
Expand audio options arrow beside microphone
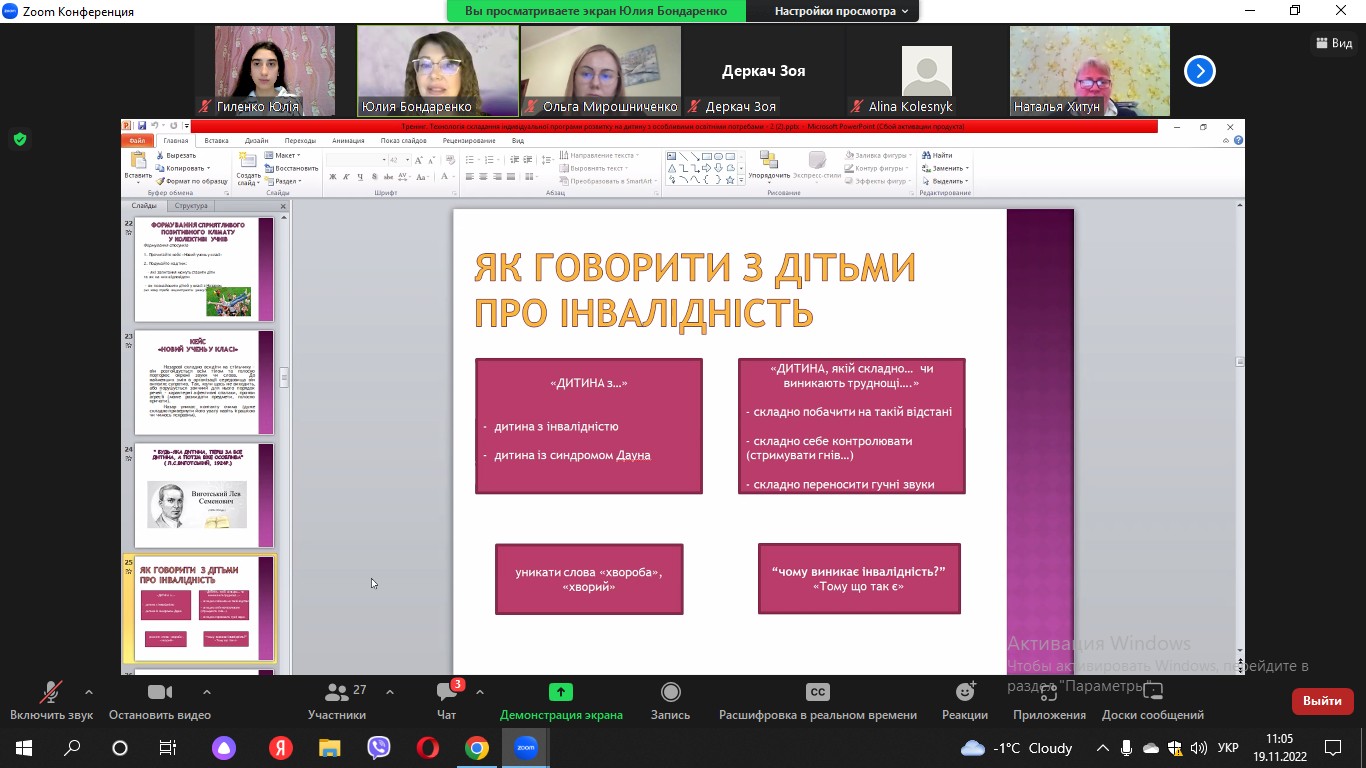click(x=89, y=691)
